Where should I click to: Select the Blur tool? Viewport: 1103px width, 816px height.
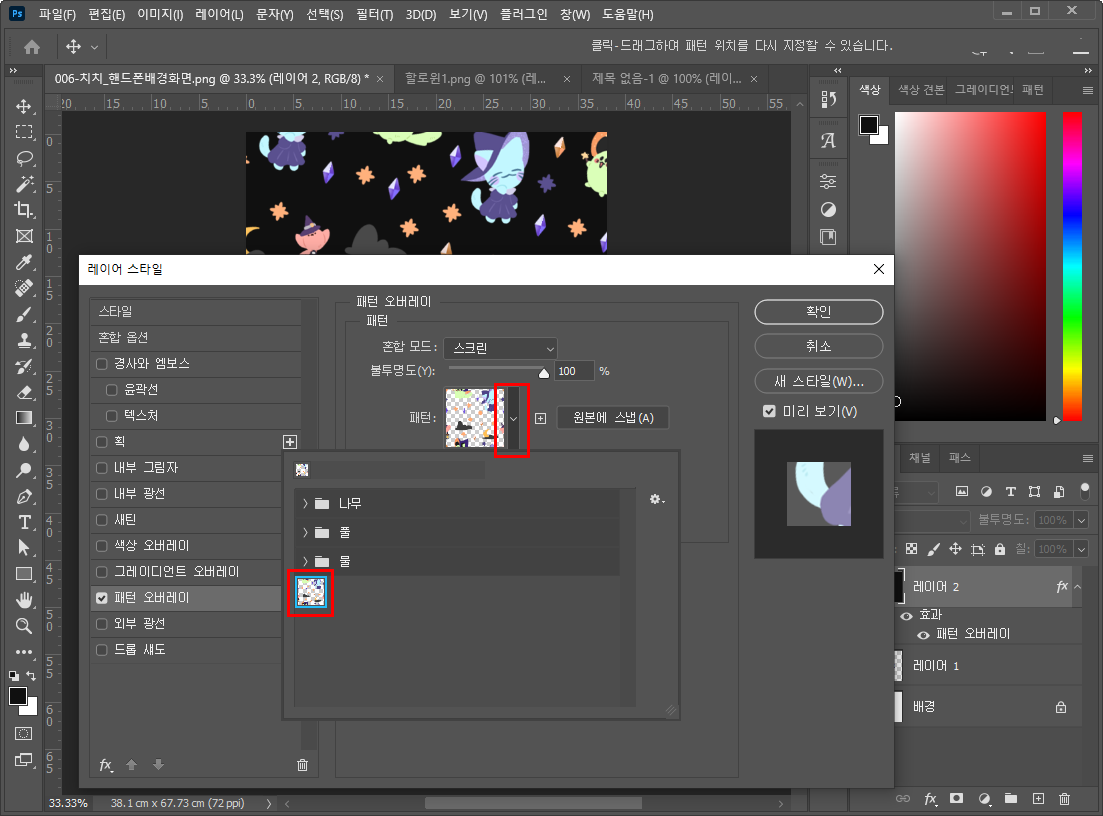(24, 445)
